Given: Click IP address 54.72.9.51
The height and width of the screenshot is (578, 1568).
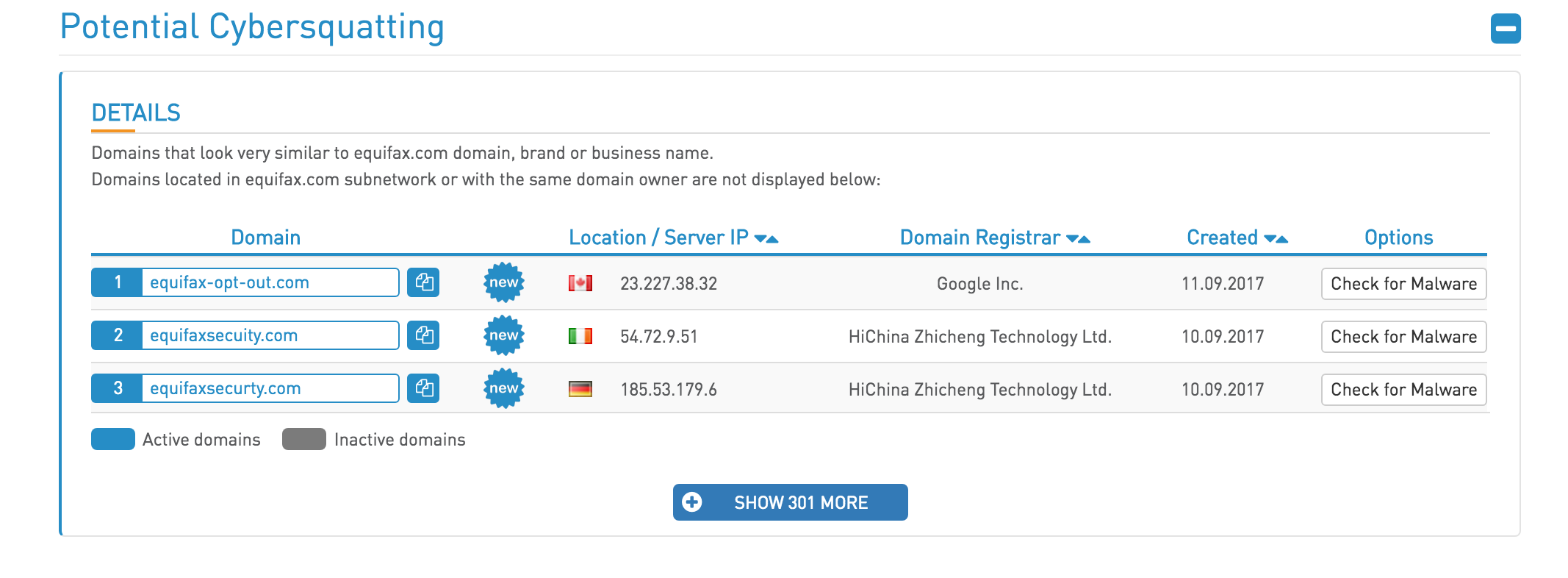Looking at the screenshot, I should (x=658, y=337).
